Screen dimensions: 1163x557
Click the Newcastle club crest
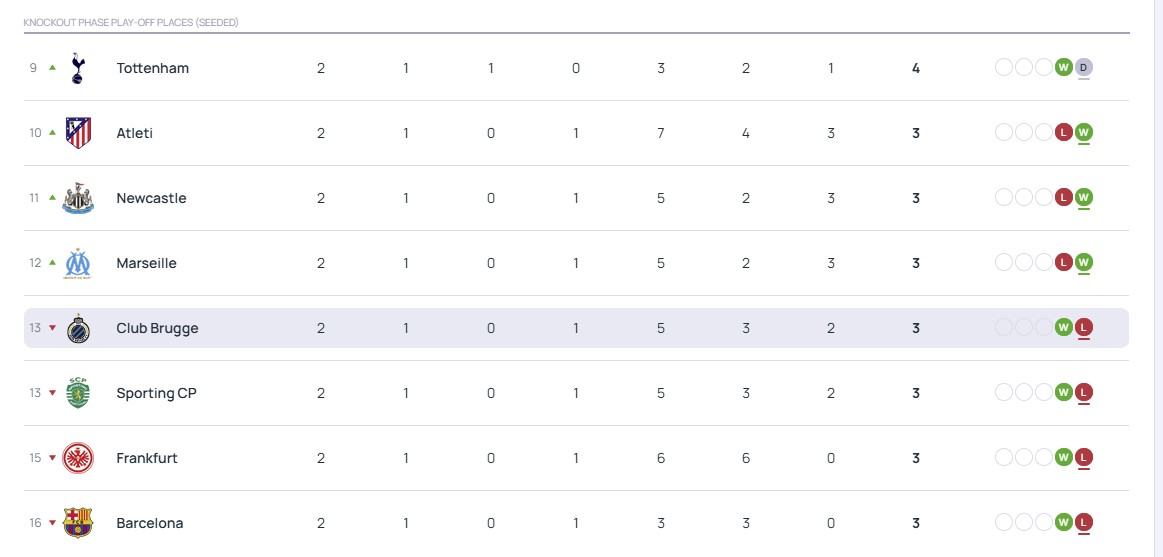[78, 198]
